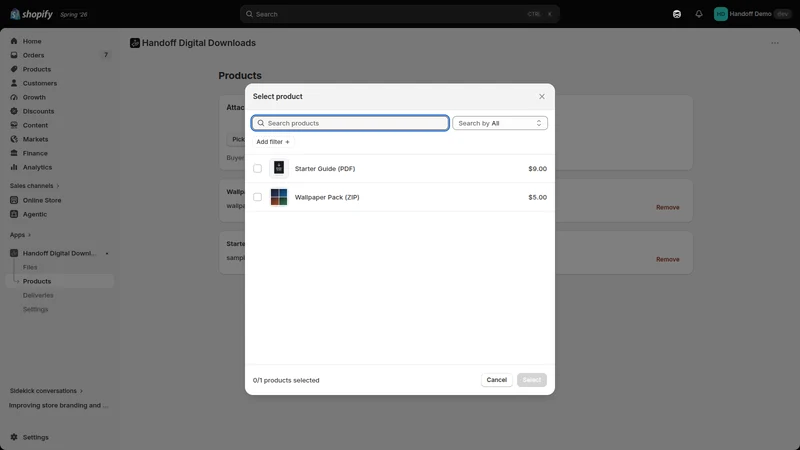The height and width of the screenshot is (450, 800).
Task: Open the notifications bell
Action: (698, 14)
